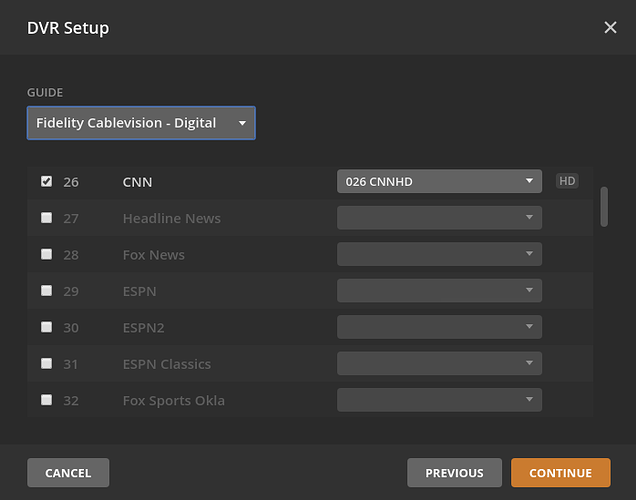
Task: Expand the 026 CNNHD mapping dropdown
Action: click(439, 182)
